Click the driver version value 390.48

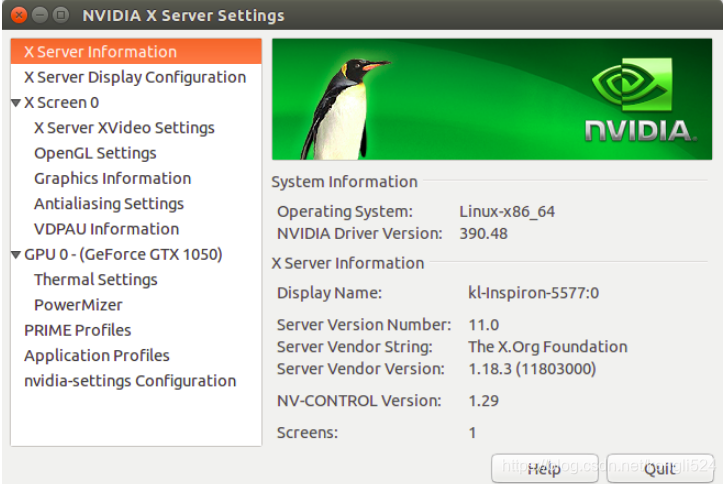pyautogui.click(x=483, y=233)
